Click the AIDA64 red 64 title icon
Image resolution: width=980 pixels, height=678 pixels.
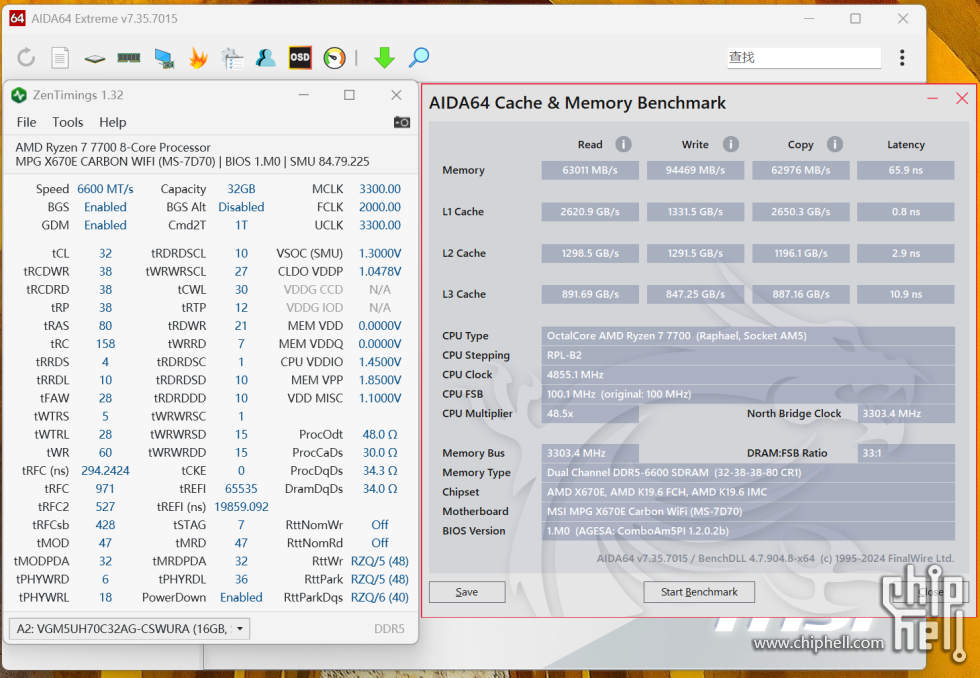17,18
